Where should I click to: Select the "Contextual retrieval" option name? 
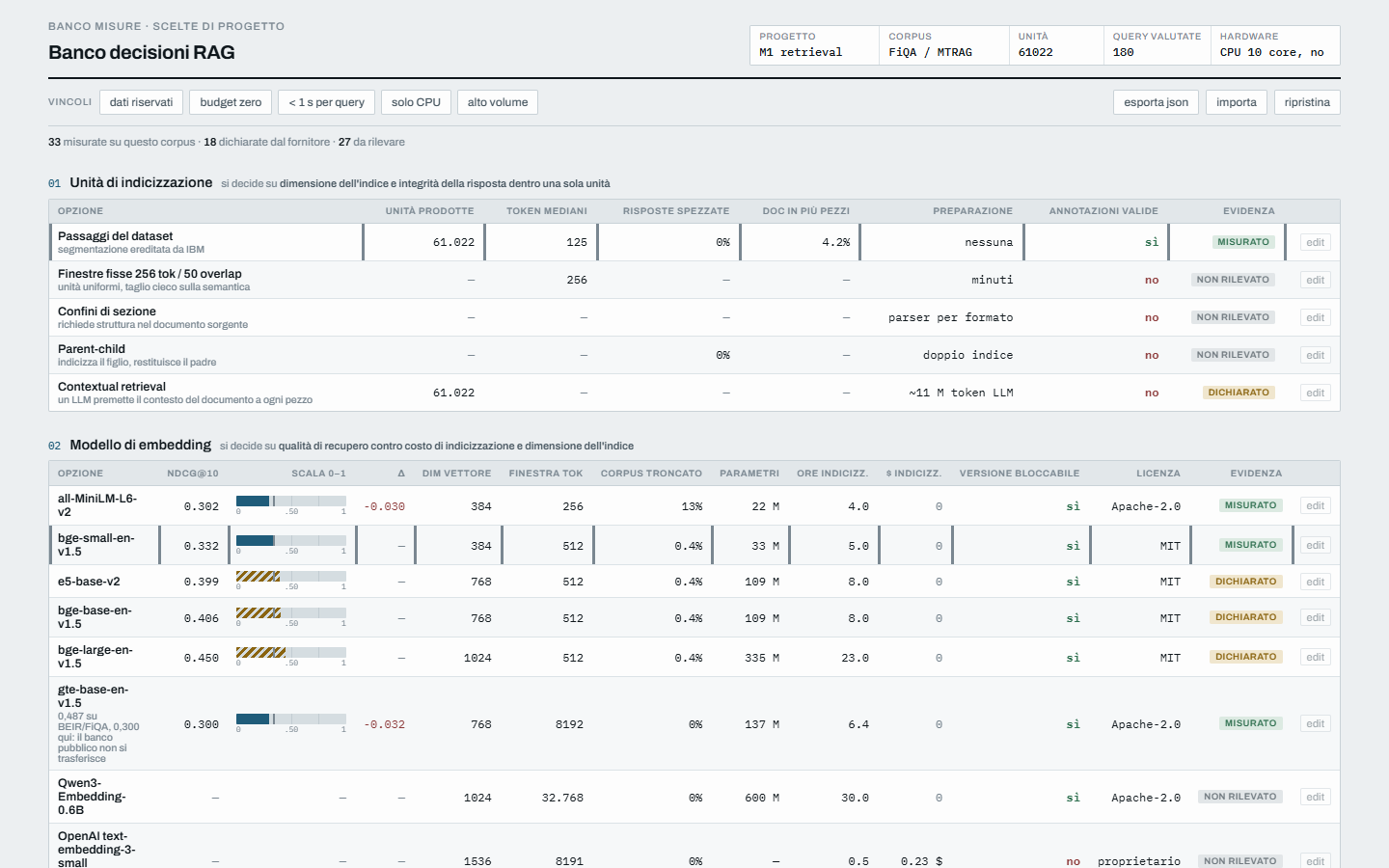click(112, 387)
